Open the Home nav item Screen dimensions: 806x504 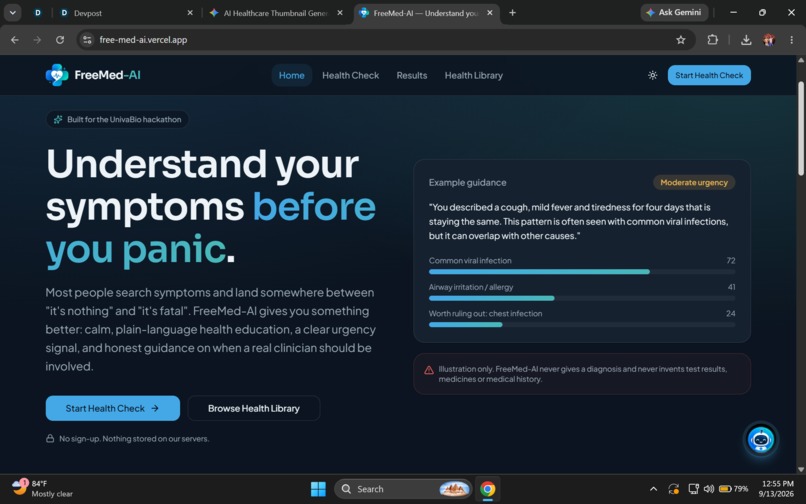coord(291,75)
